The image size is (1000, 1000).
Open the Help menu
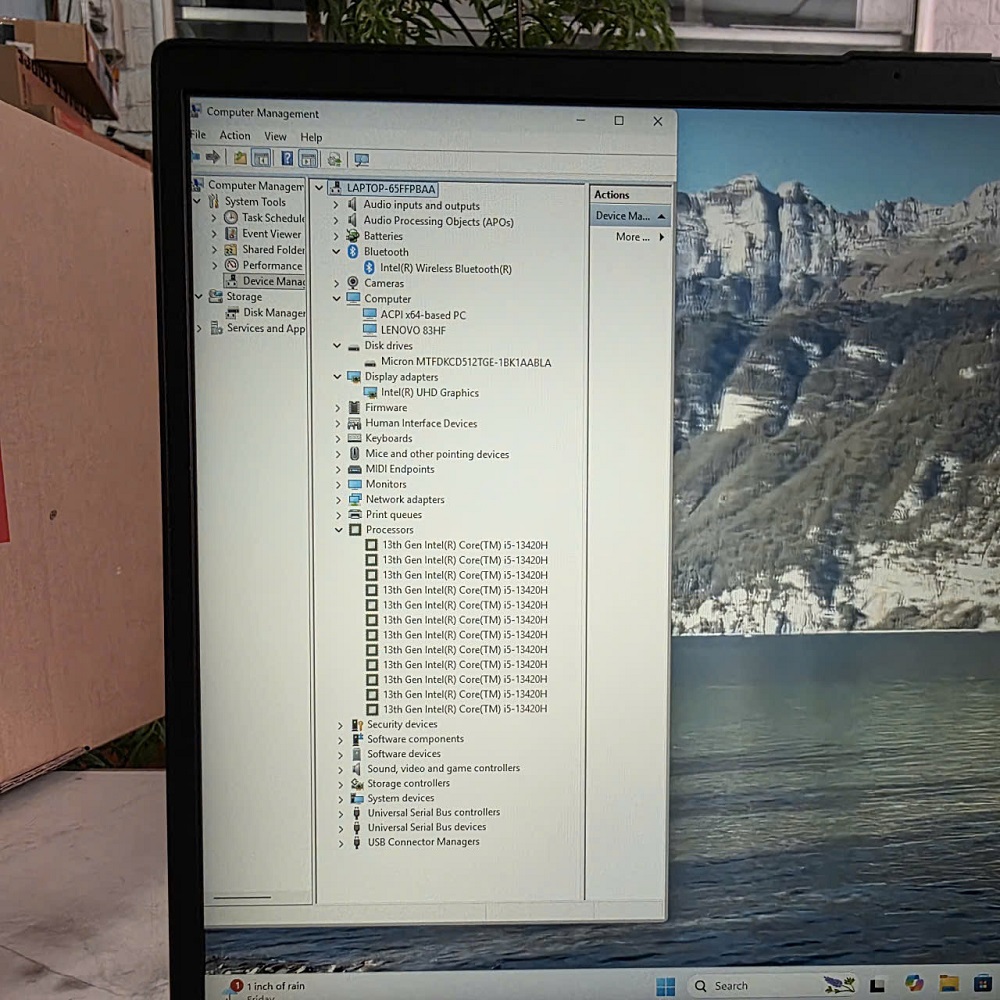[311, 137]
